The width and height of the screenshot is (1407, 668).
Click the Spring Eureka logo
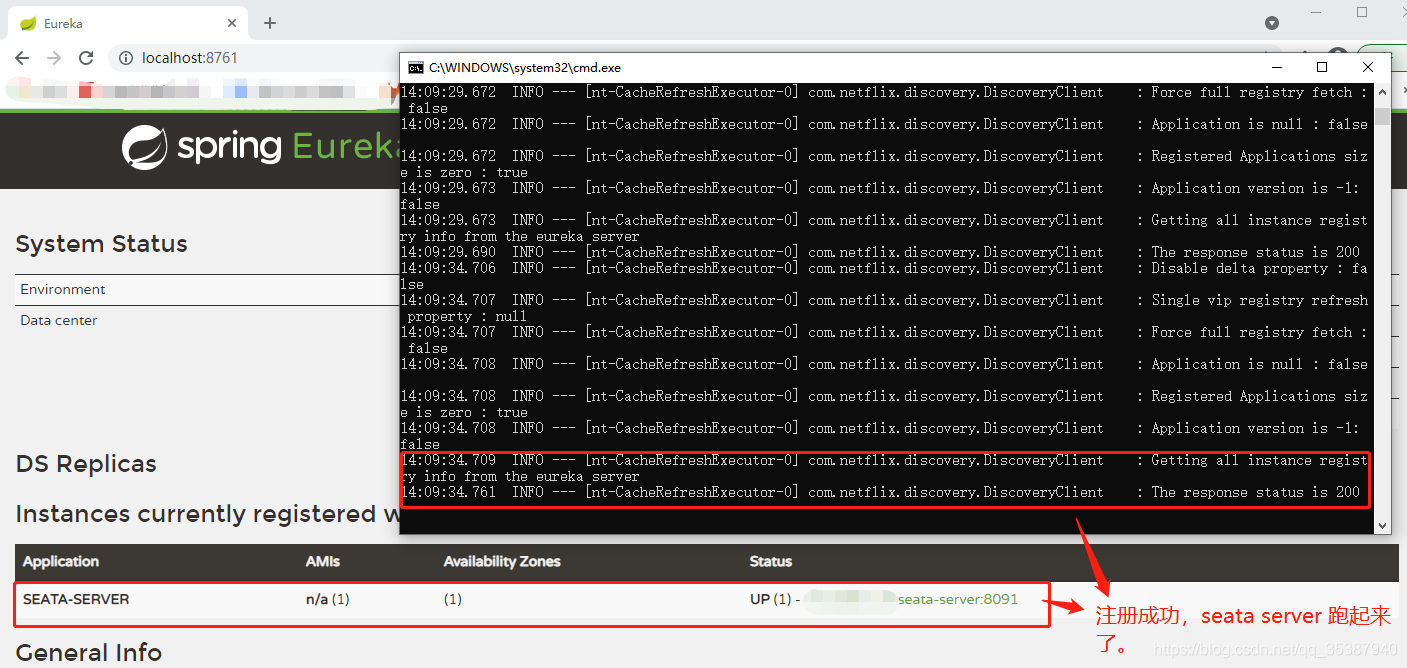point(260,148)
